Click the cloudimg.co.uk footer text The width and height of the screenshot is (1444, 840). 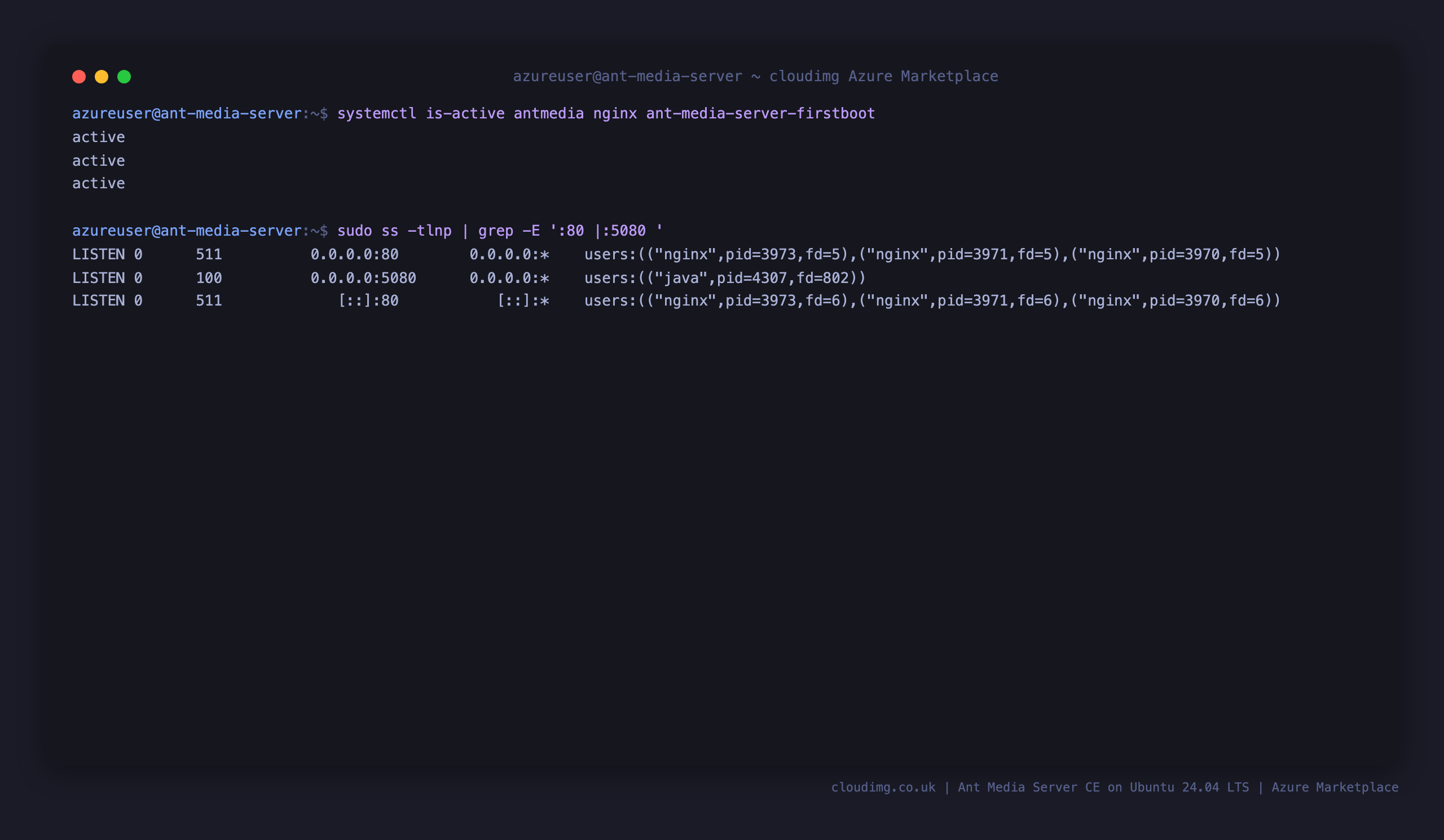point(883,788)
